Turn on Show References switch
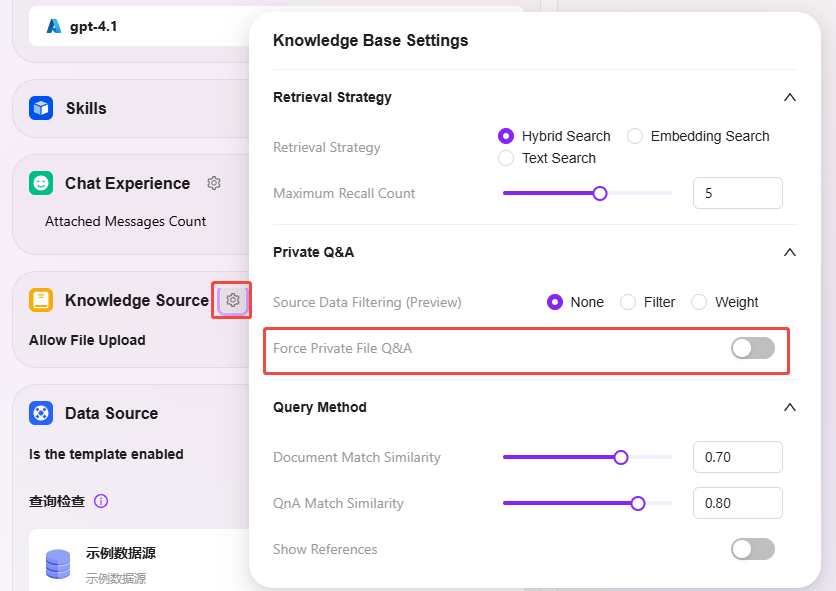The height and width of the screenshot is (591, 836). pyautogui.click(x=753, y=549)
